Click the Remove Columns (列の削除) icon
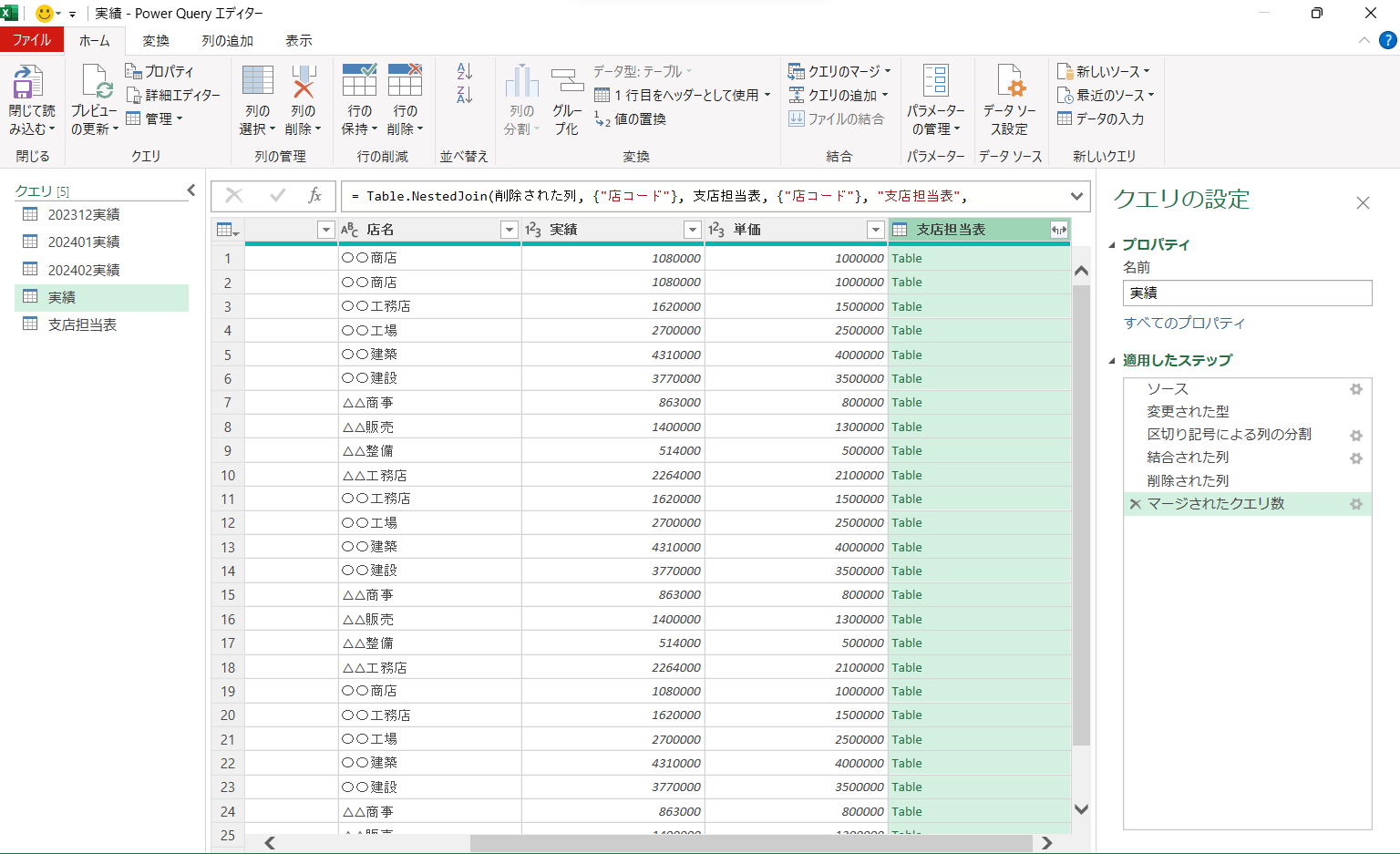1400x854 pixels. pyautogui.click(x=304, y=80)
